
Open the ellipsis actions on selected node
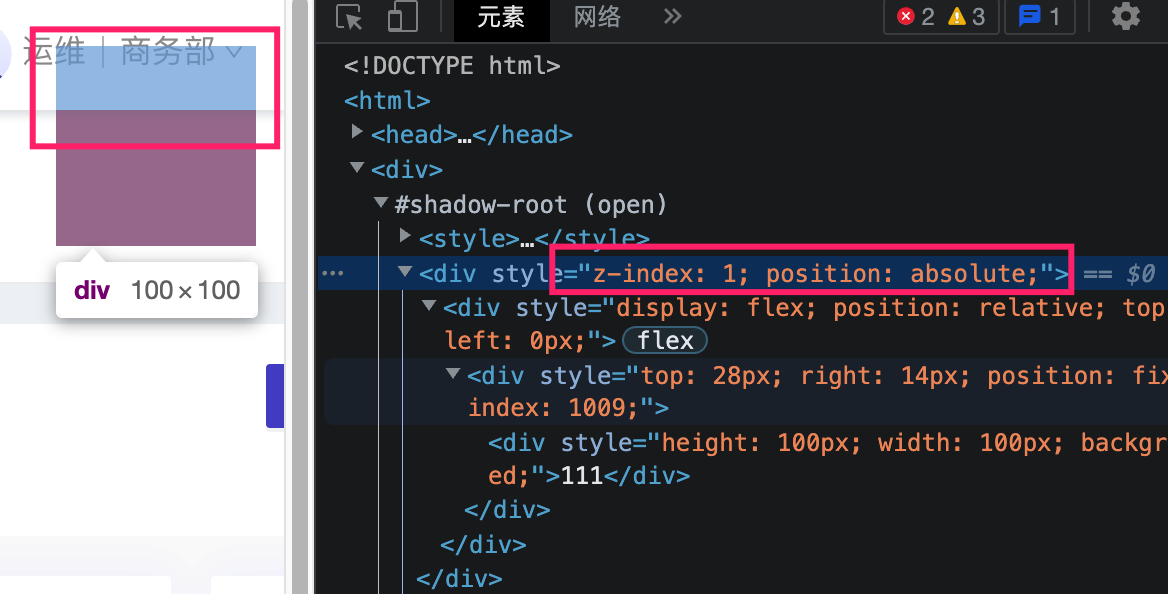(x=332, y=274)
